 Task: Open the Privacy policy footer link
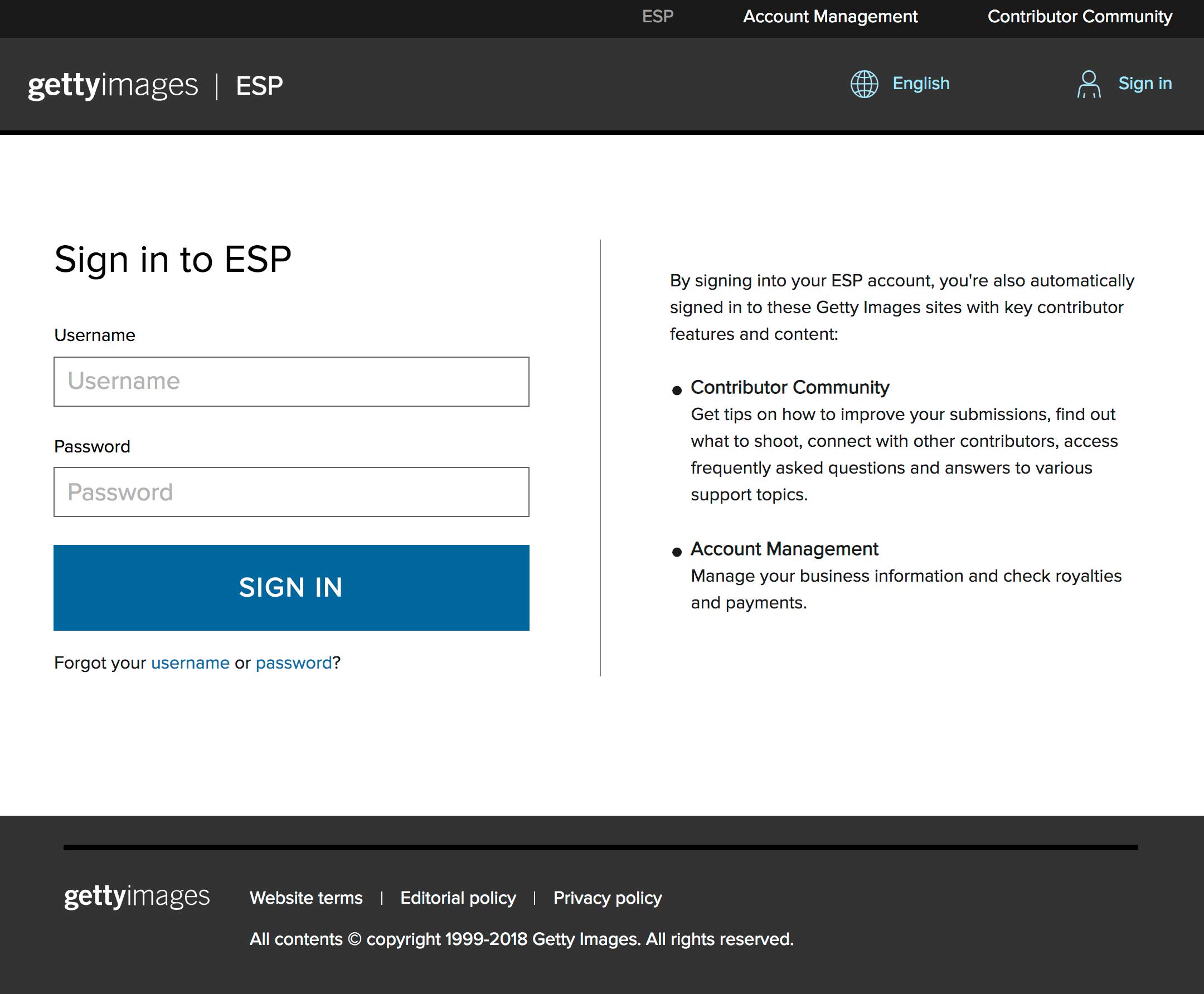(x=607, y=897)
